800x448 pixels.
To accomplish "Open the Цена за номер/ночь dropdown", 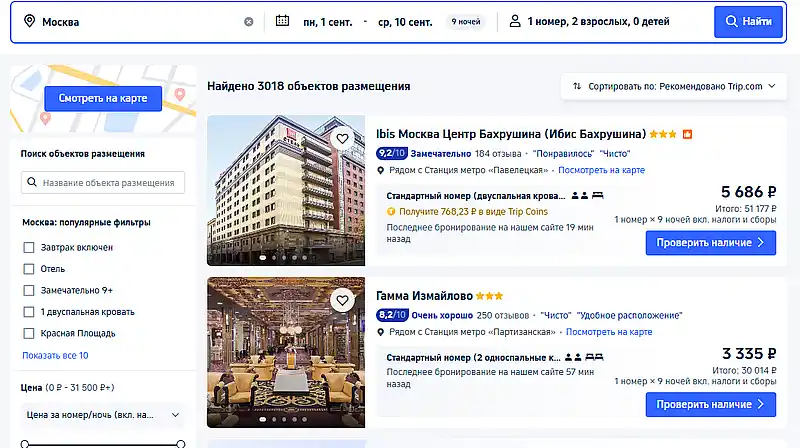I will pos(103,415).
